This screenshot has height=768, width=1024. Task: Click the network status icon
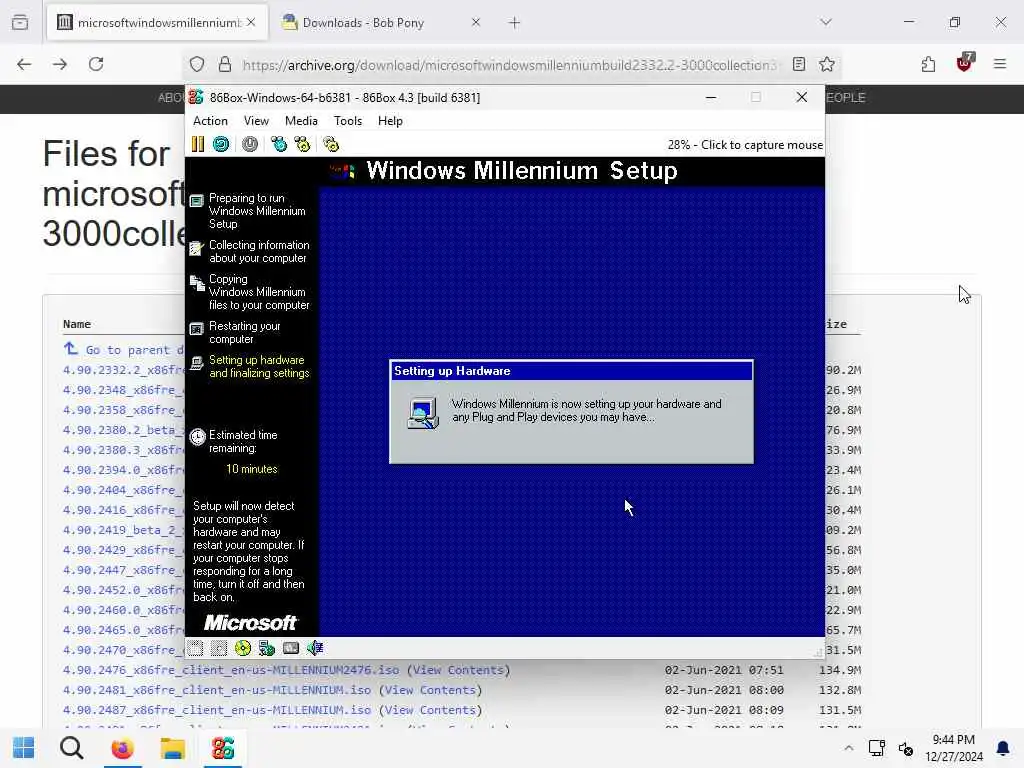[x=266, y=648]
